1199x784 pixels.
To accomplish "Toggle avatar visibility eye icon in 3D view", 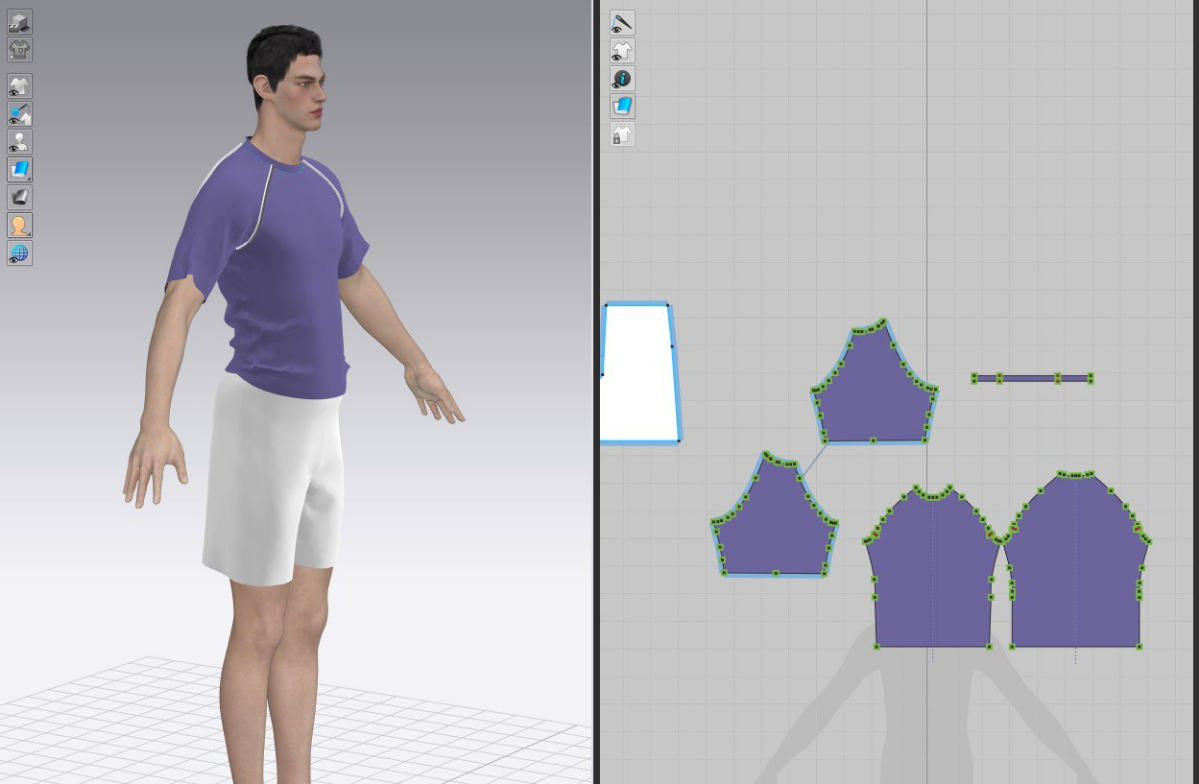I will 20,142.
